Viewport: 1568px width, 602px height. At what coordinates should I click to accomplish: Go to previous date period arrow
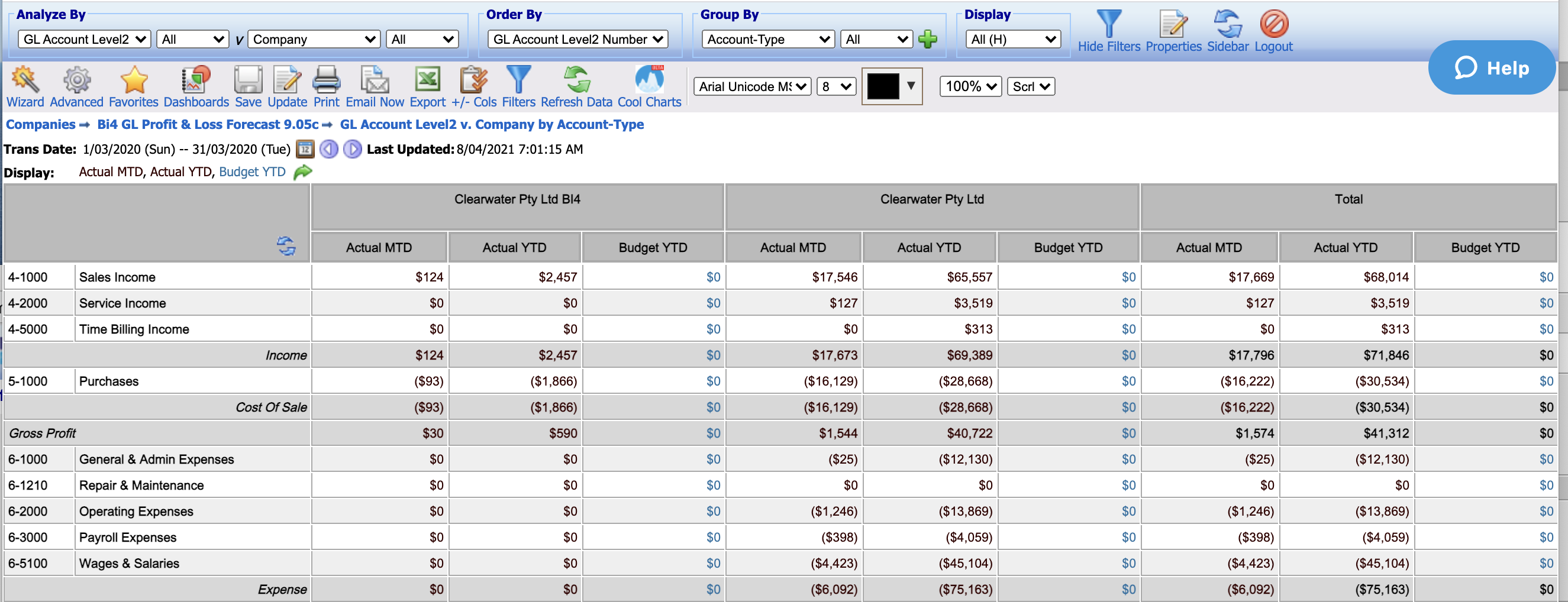pos(329,149)
